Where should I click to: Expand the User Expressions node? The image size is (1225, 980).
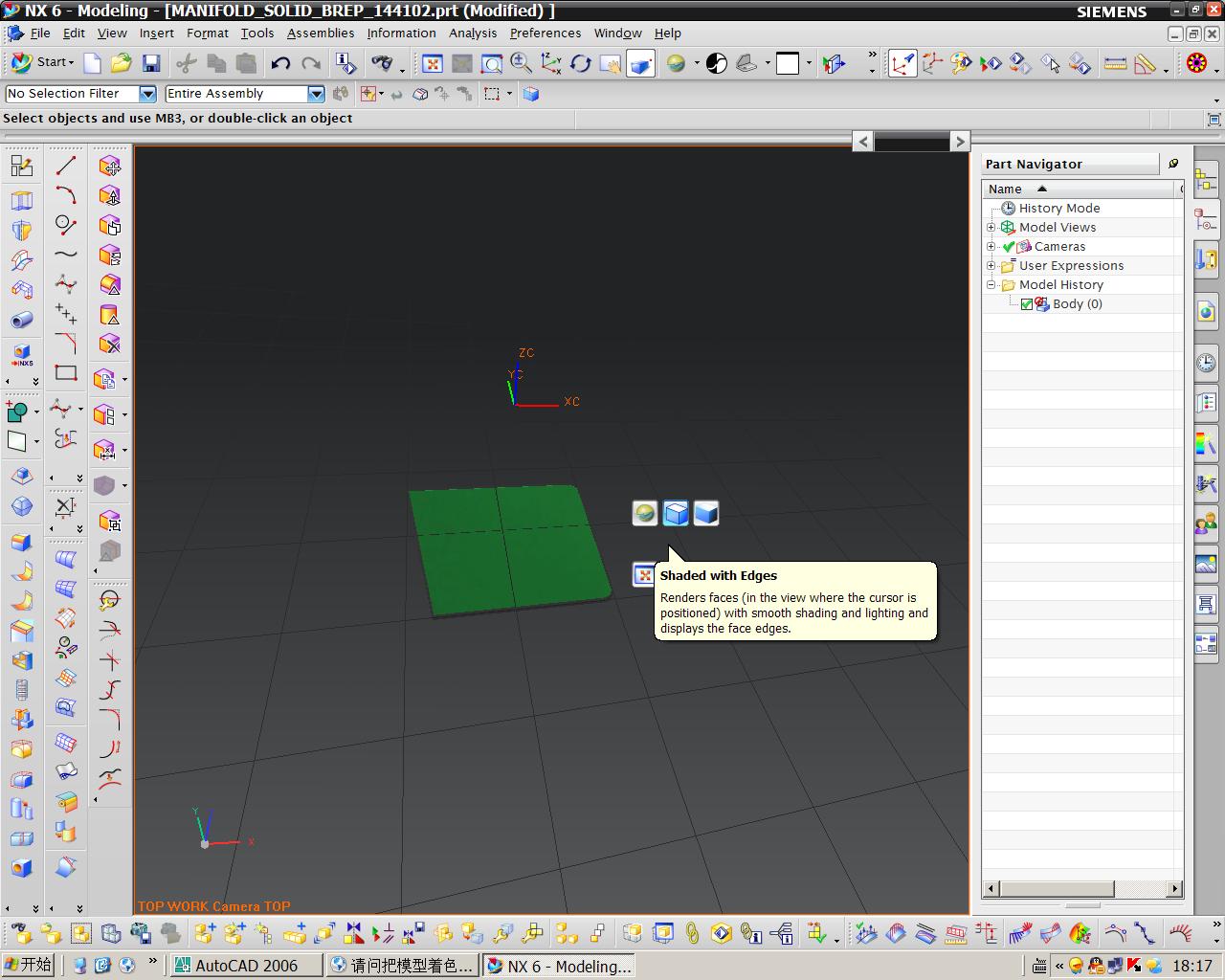pyautogui.click(x=991, y=266)
